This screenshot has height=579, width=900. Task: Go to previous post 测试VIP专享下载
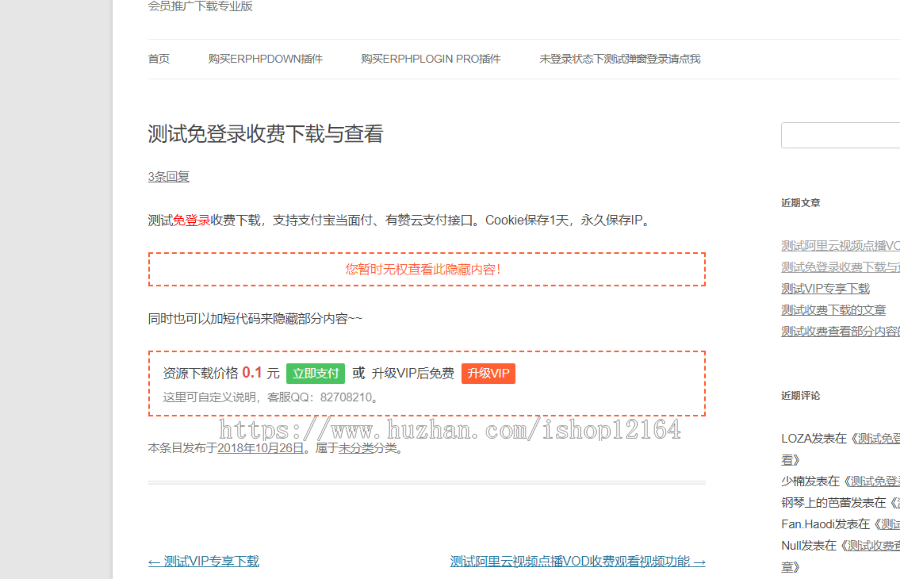[x=203, y=561]
